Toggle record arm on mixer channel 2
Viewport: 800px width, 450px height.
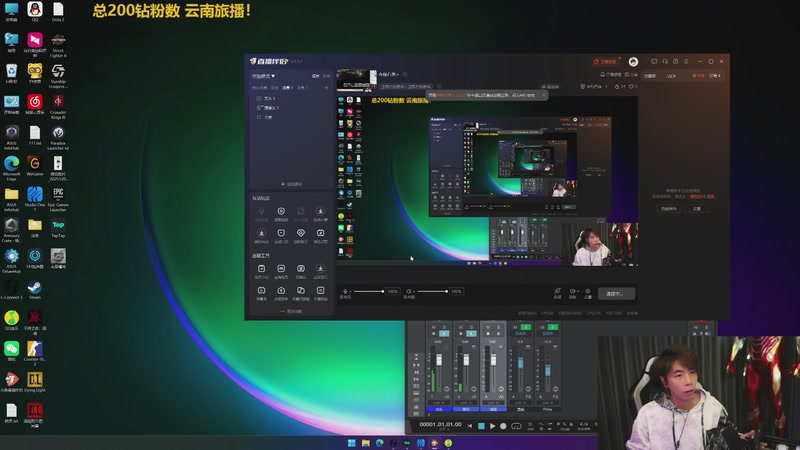coord(461,334)
